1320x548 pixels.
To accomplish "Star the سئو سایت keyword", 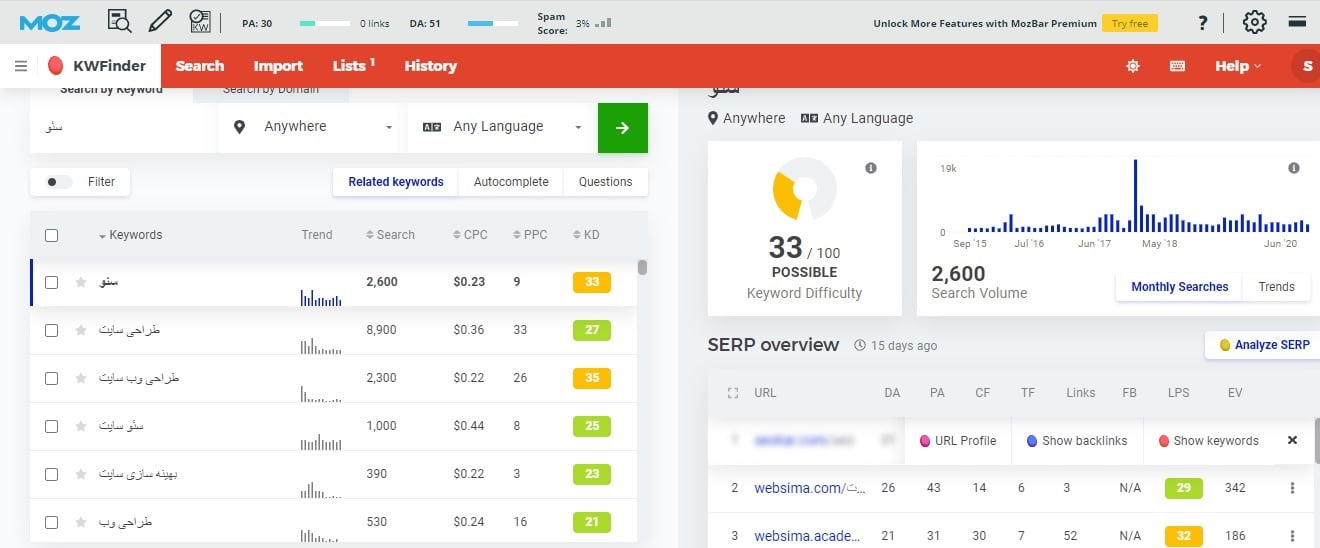I will (81, 426).
